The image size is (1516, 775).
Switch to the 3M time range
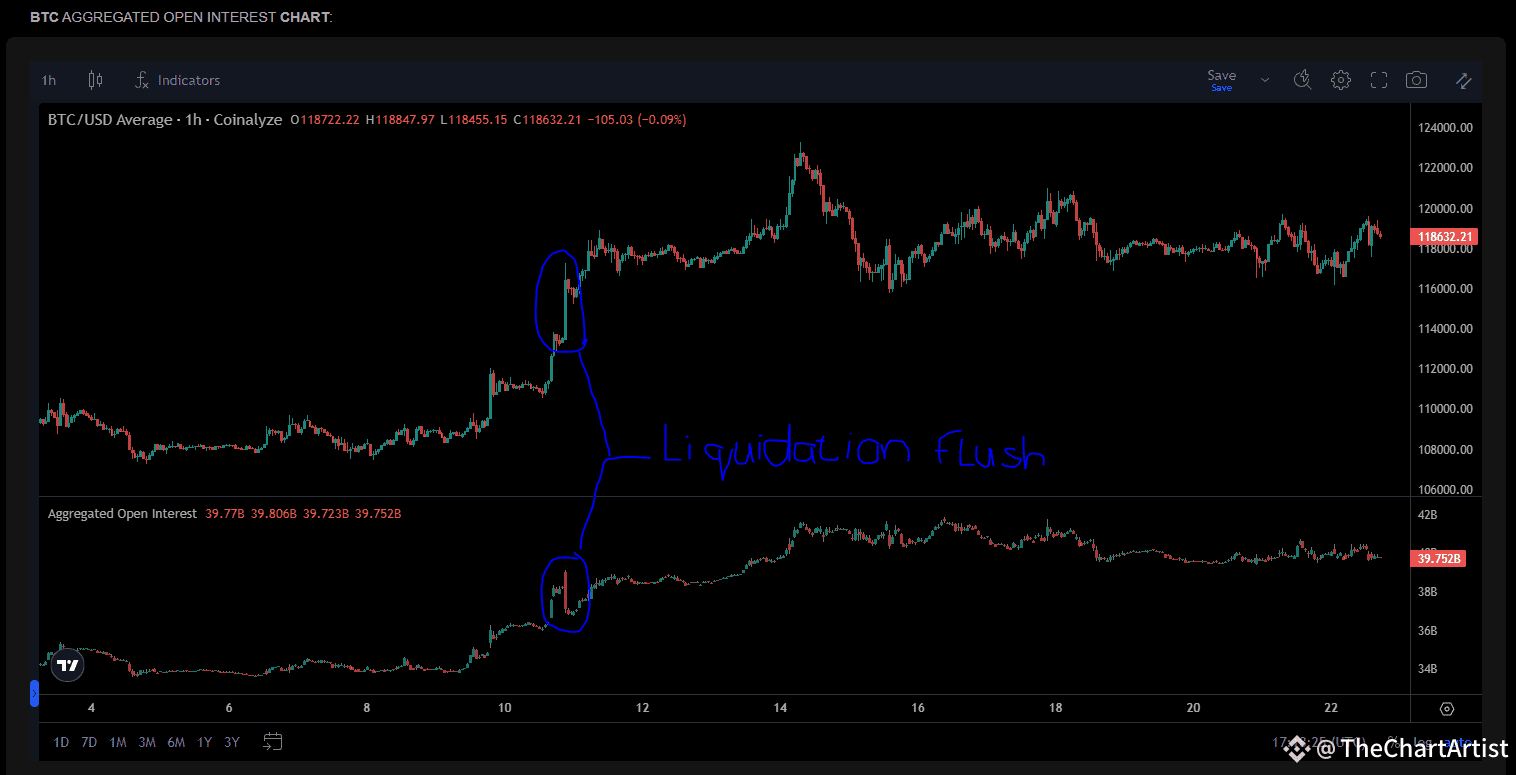point(147,742)
